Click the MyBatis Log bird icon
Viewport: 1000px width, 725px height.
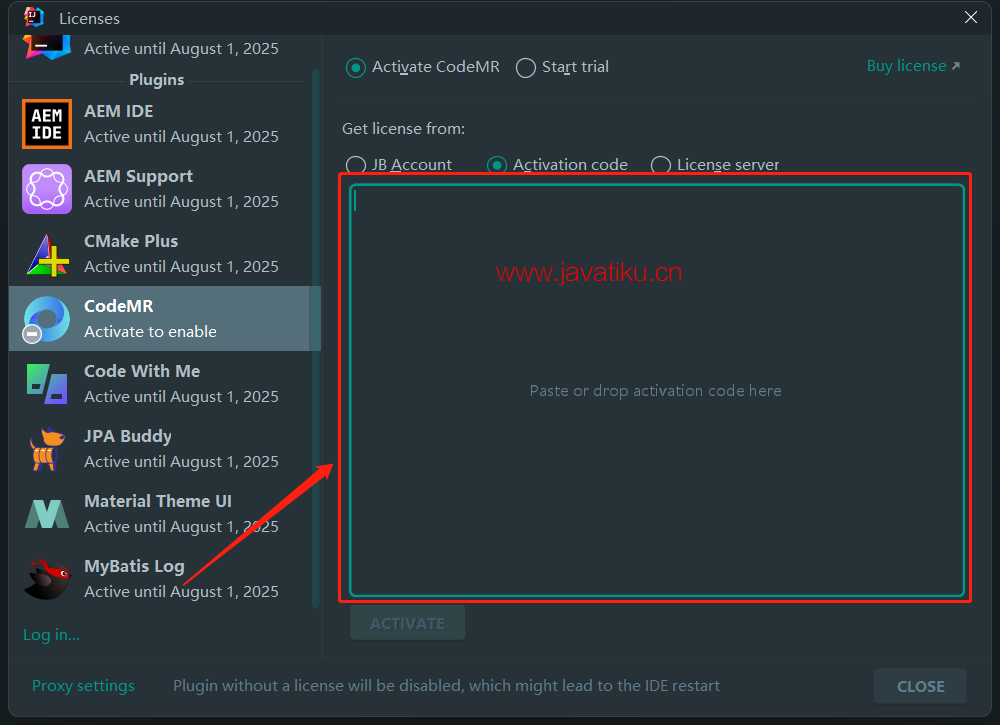[x=47, y=579]
